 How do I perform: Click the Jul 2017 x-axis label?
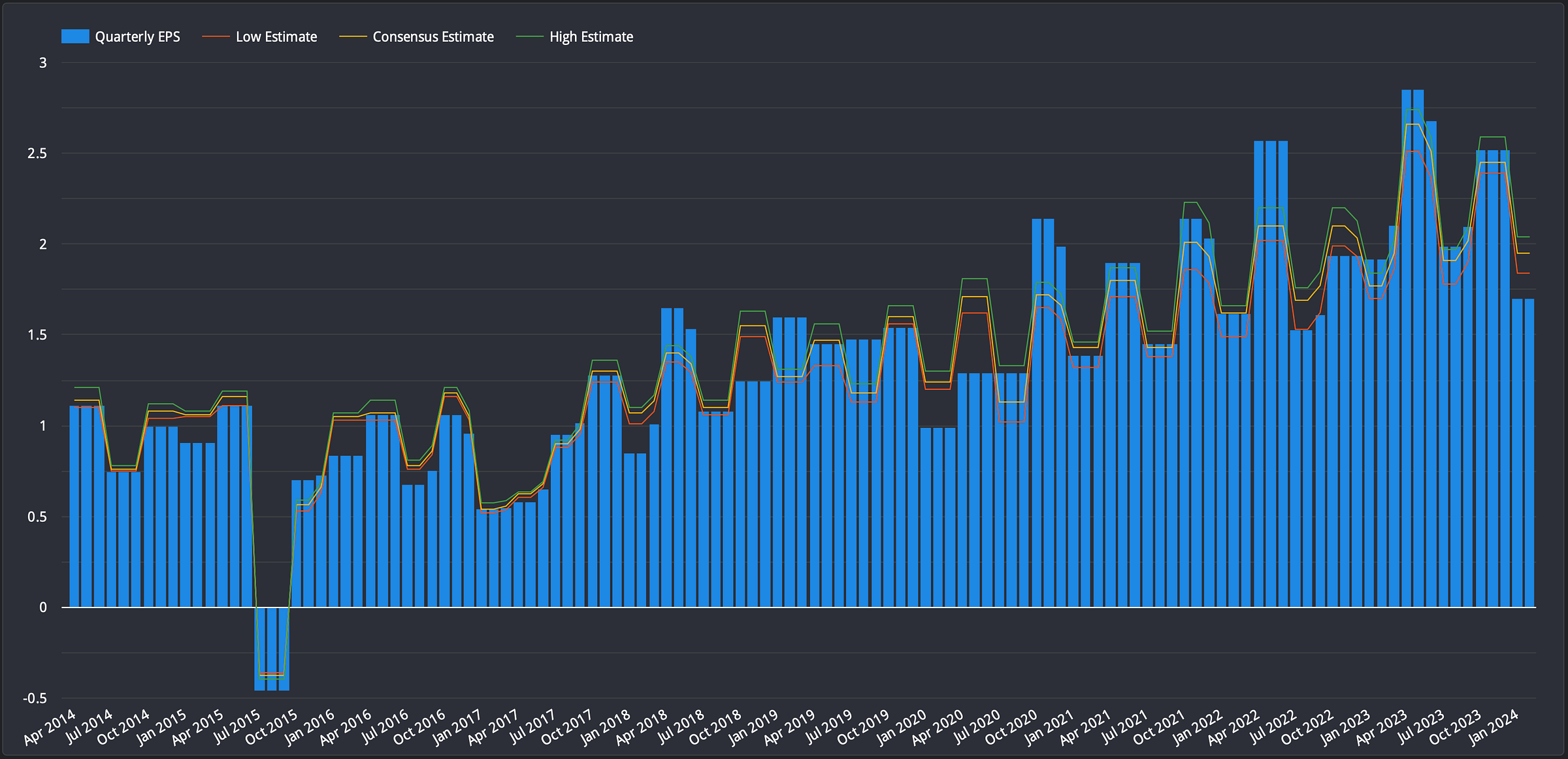(533, 726)
